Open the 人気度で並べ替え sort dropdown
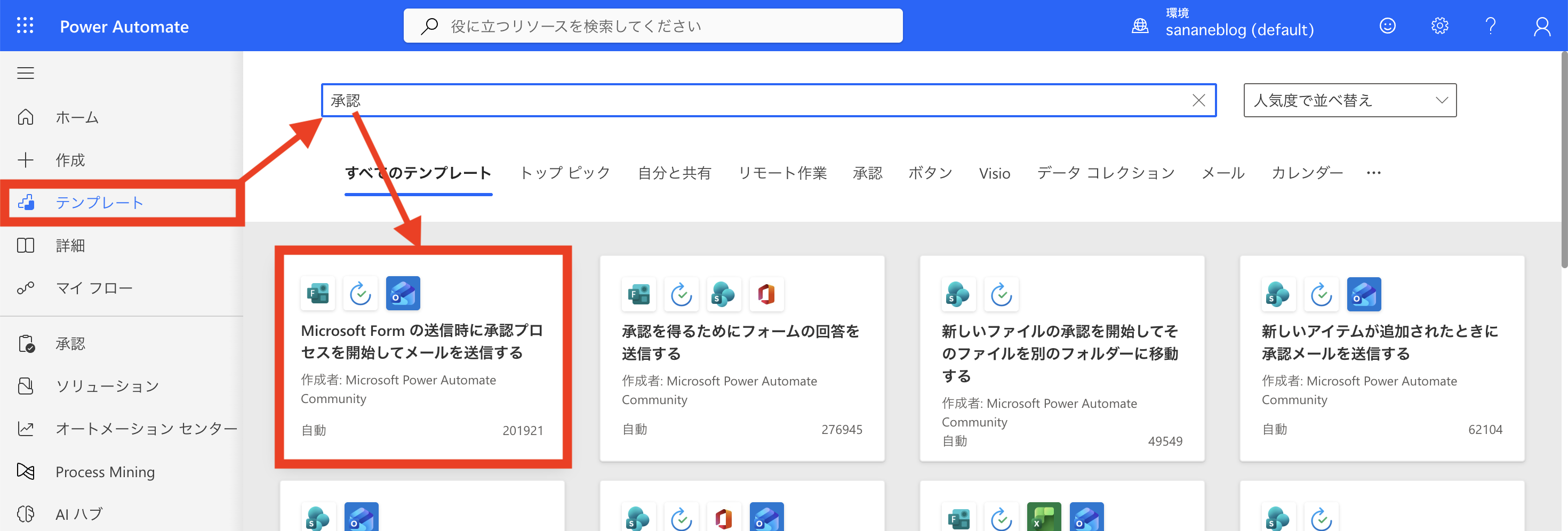The image size is (1568, 531). click(1349, 100)
